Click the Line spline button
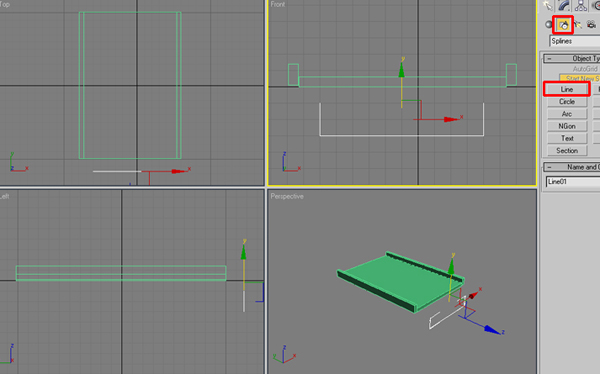Viewport: 600px width, 374px height. coord(567,89)
